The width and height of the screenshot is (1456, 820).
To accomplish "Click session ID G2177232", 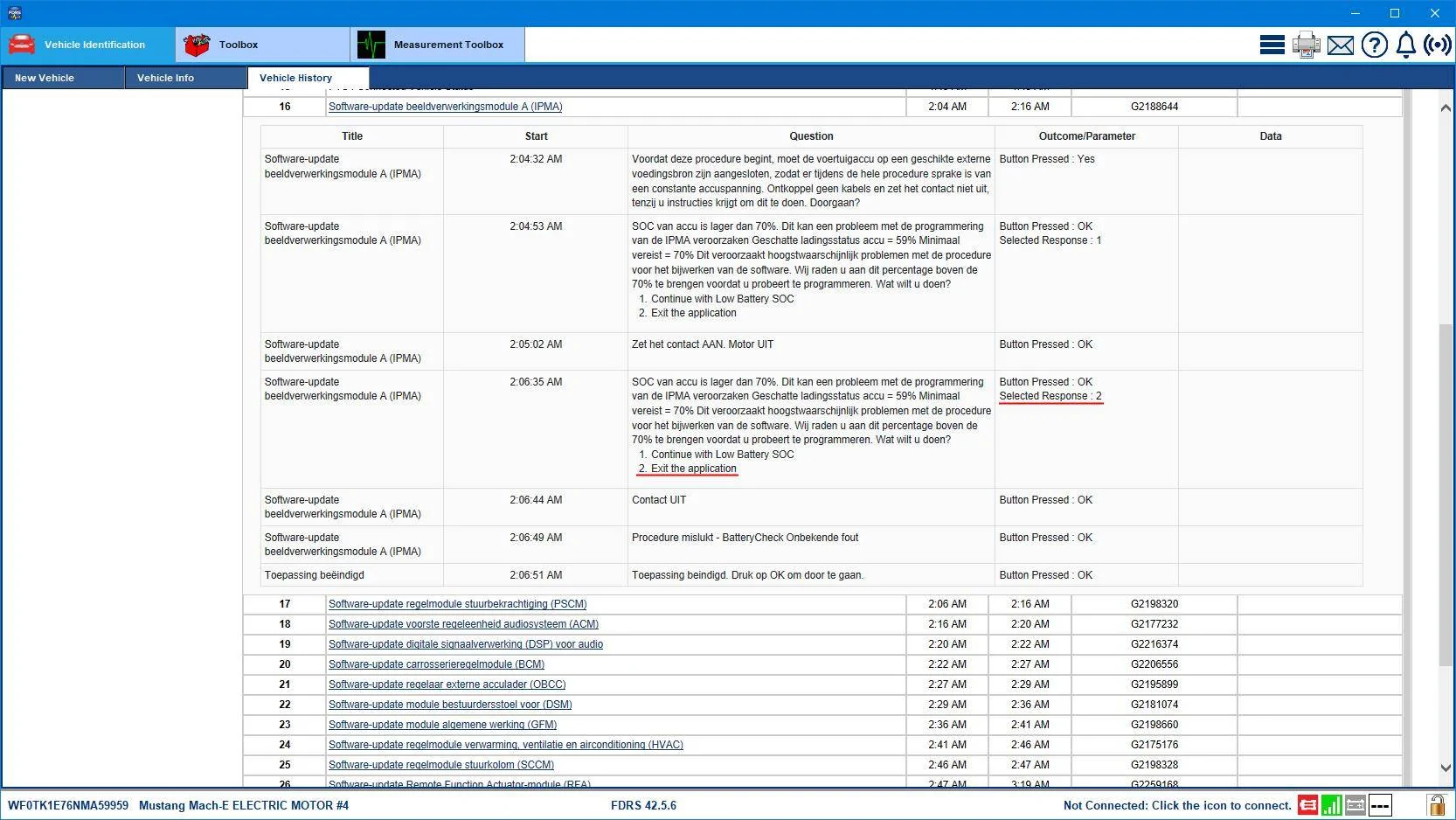I will point(1154,624).
